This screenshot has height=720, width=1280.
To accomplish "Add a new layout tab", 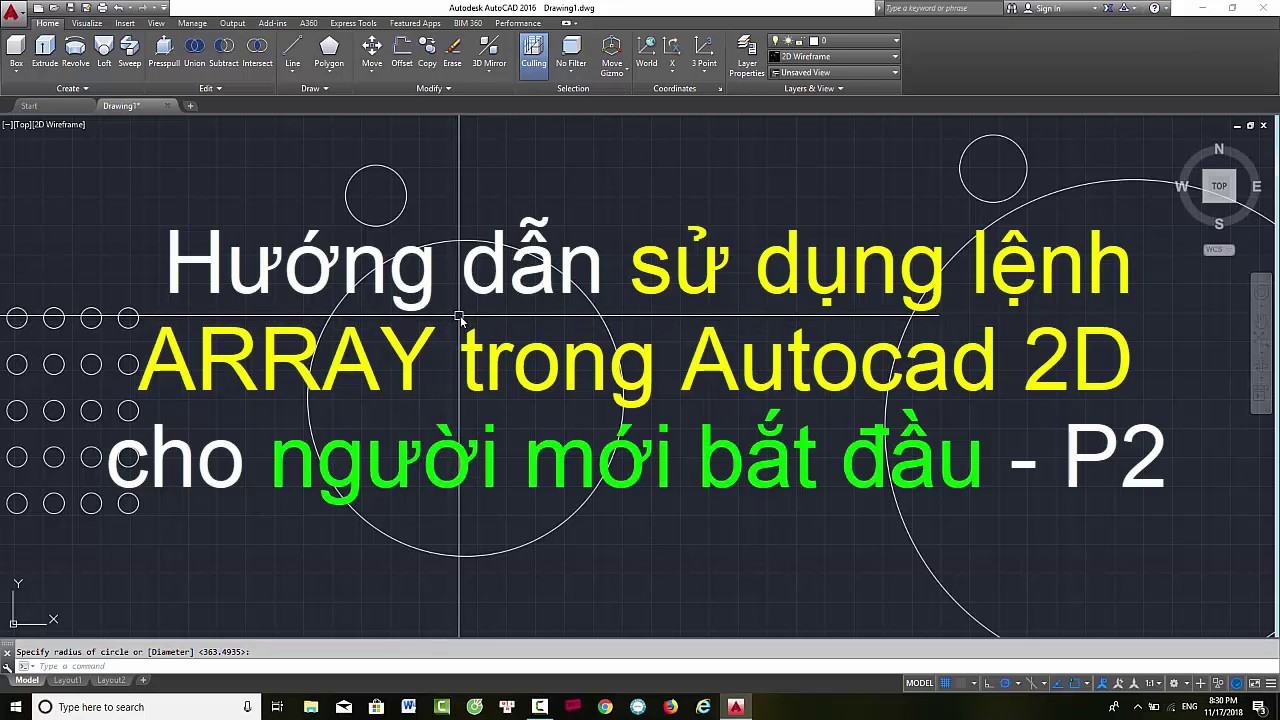I will 143,680.
